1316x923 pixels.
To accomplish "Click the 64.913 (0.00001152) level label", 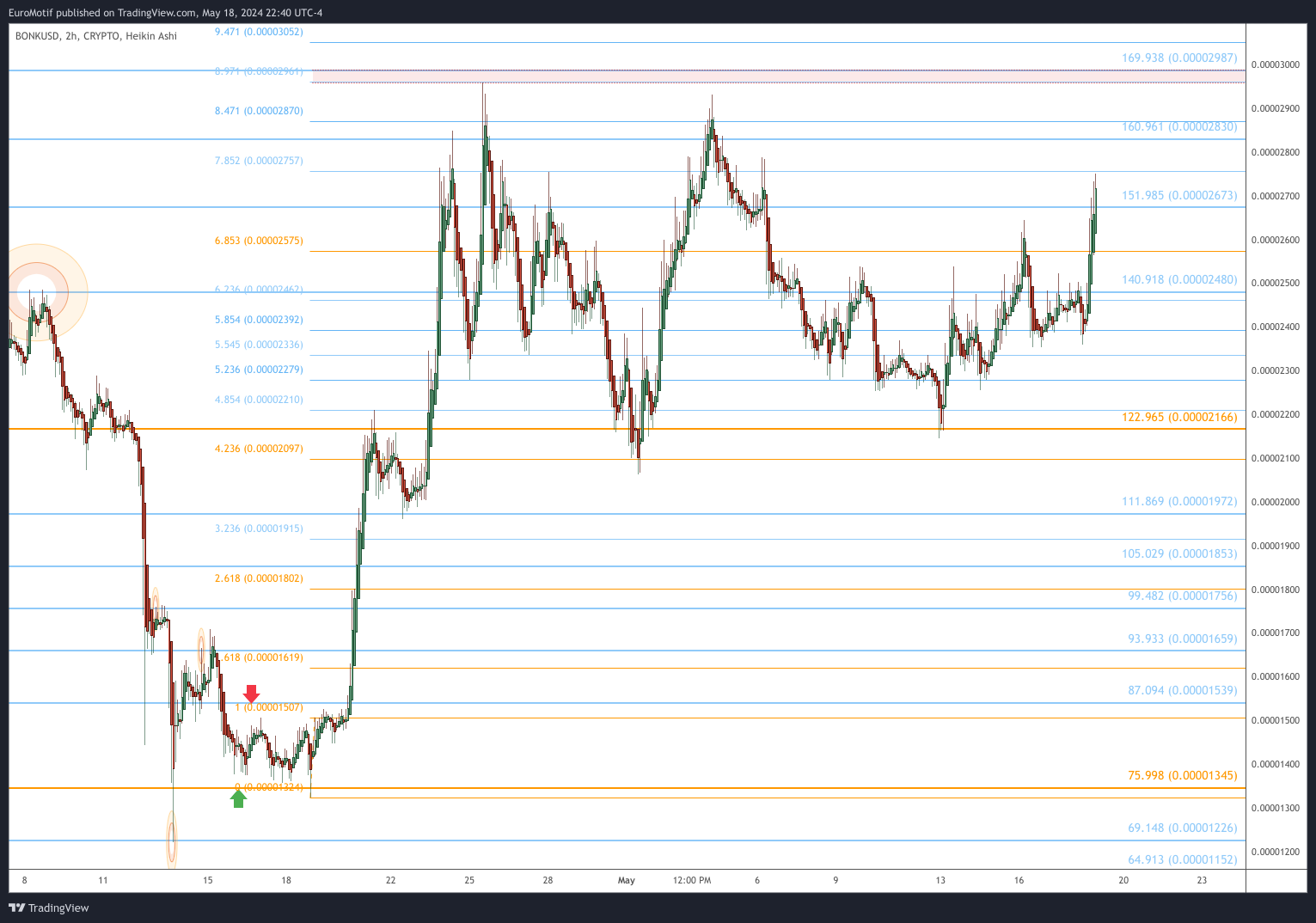I will 1183,859.
